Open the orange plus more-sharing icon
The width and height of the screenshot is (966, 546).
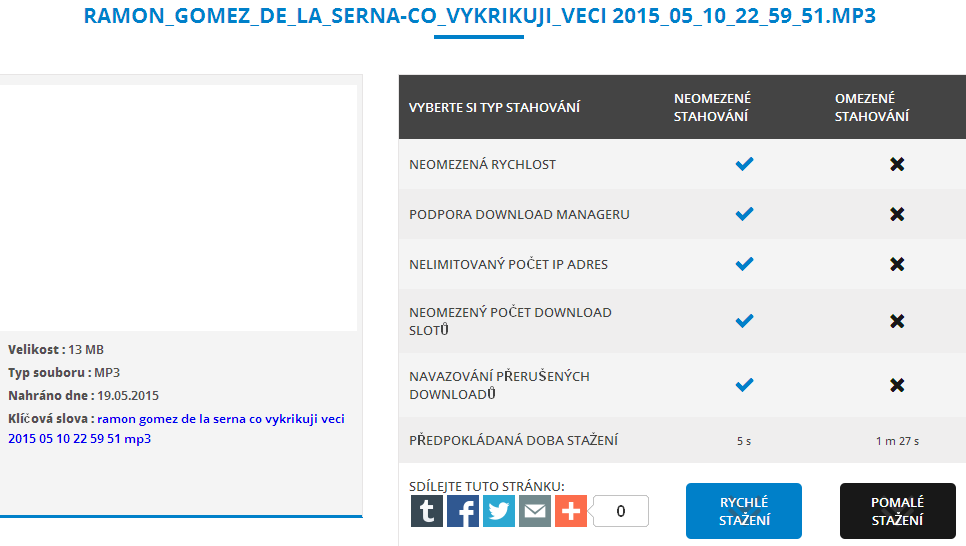tap(571, 511)
